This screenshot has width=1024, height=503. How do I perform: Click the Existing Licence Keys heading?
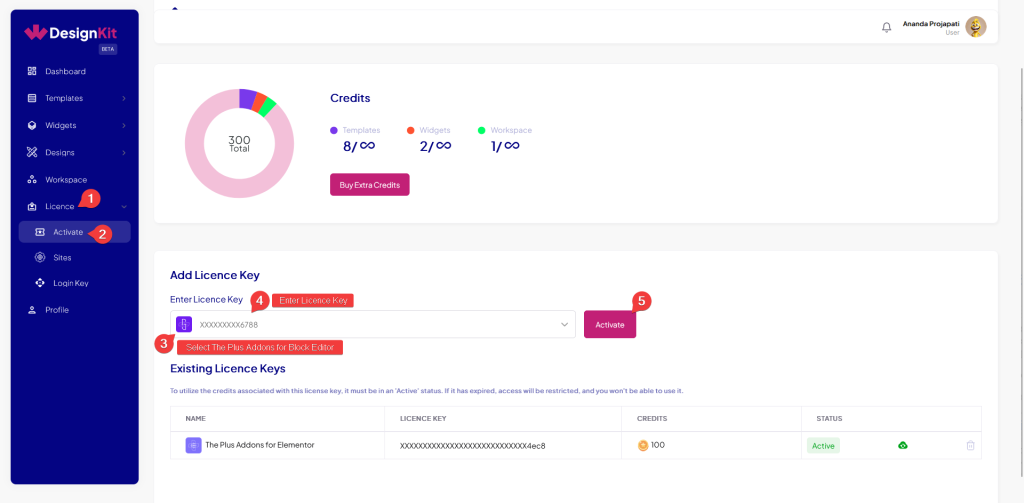(x=228, y=368)
